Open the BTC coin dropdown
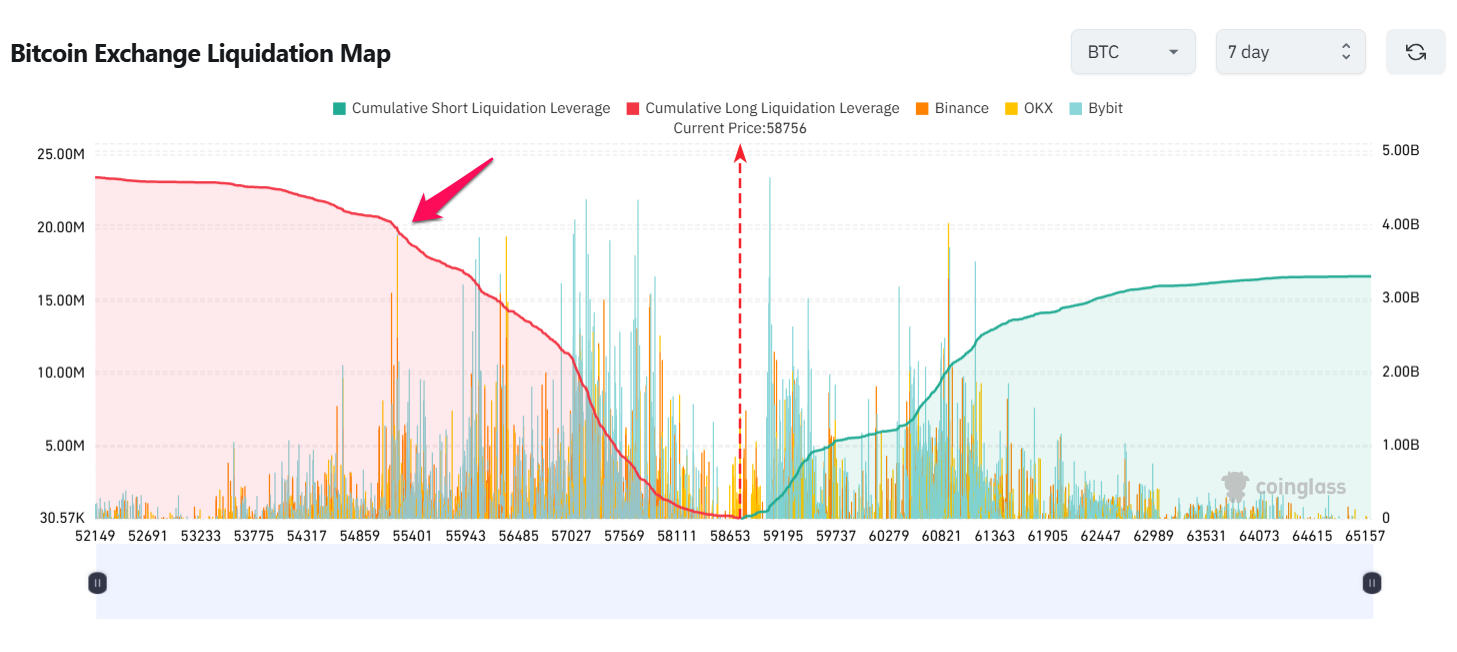Screen dimensions: 1457x652 point(1133,52)
